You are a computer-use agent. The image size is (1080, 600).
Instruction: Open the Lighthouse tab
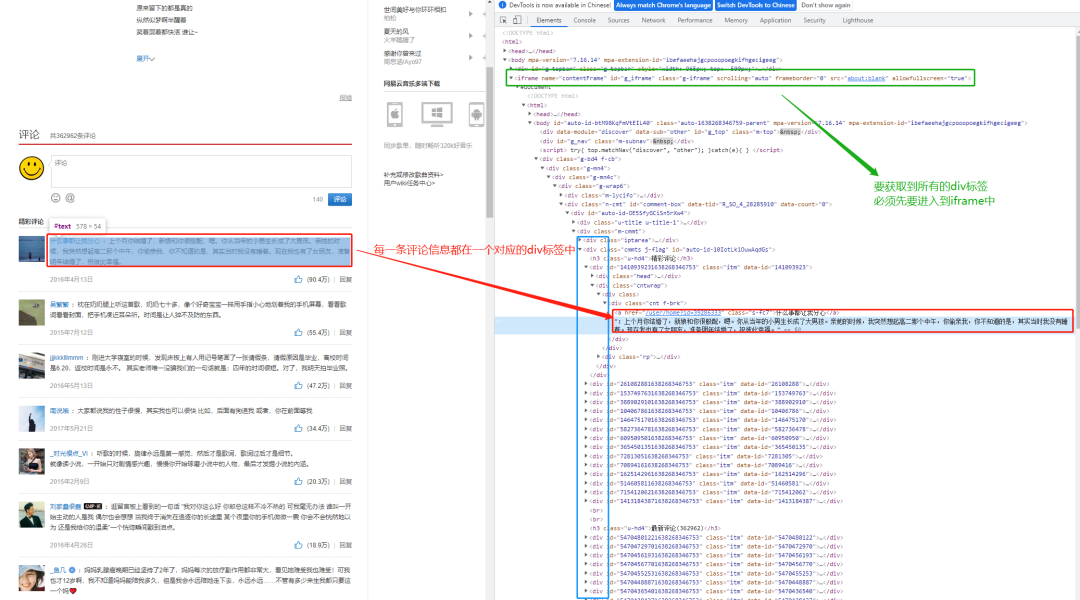point(858,20)
